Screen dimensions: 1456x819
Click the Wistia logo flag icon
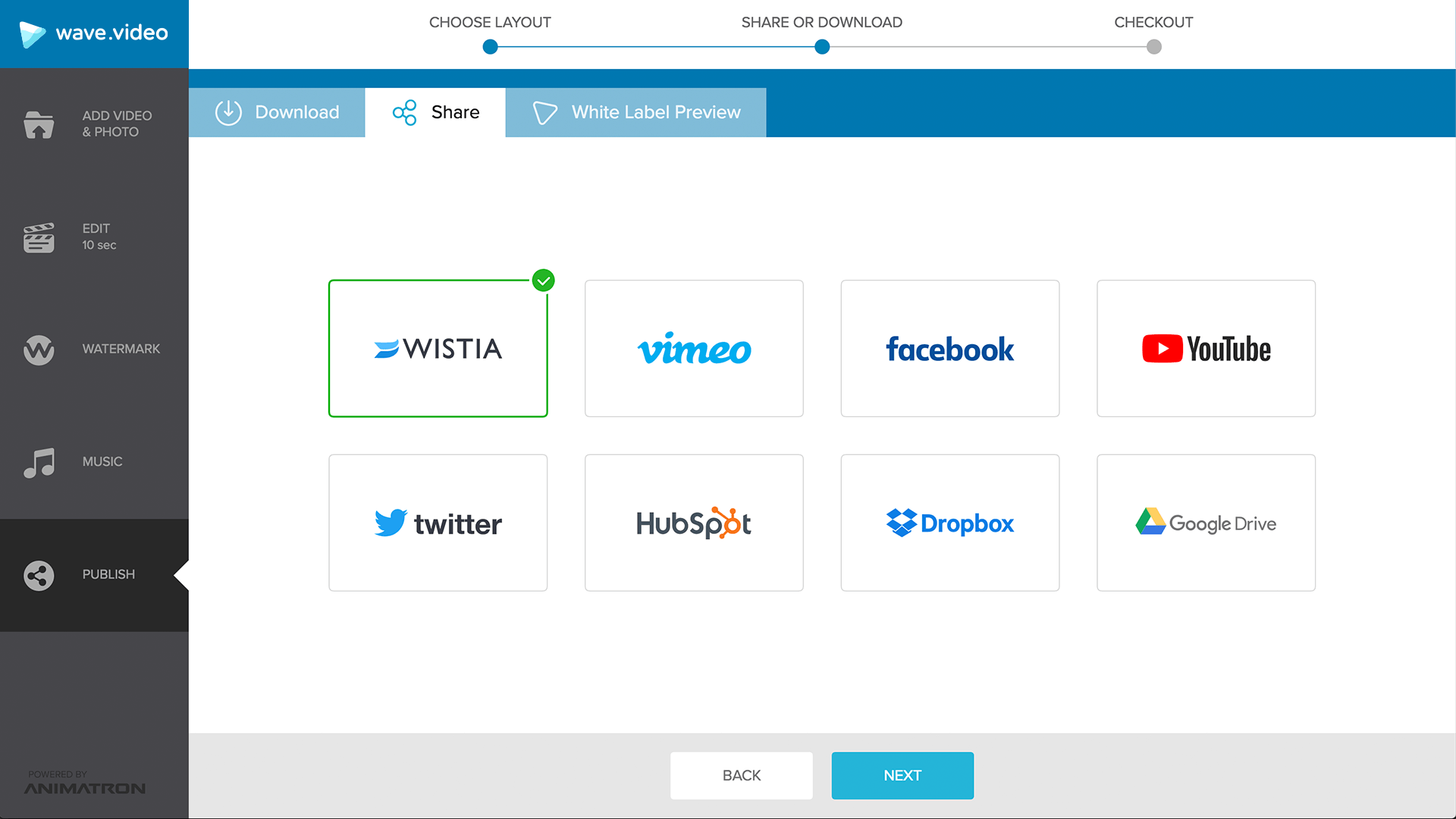(x=386, y=349)
